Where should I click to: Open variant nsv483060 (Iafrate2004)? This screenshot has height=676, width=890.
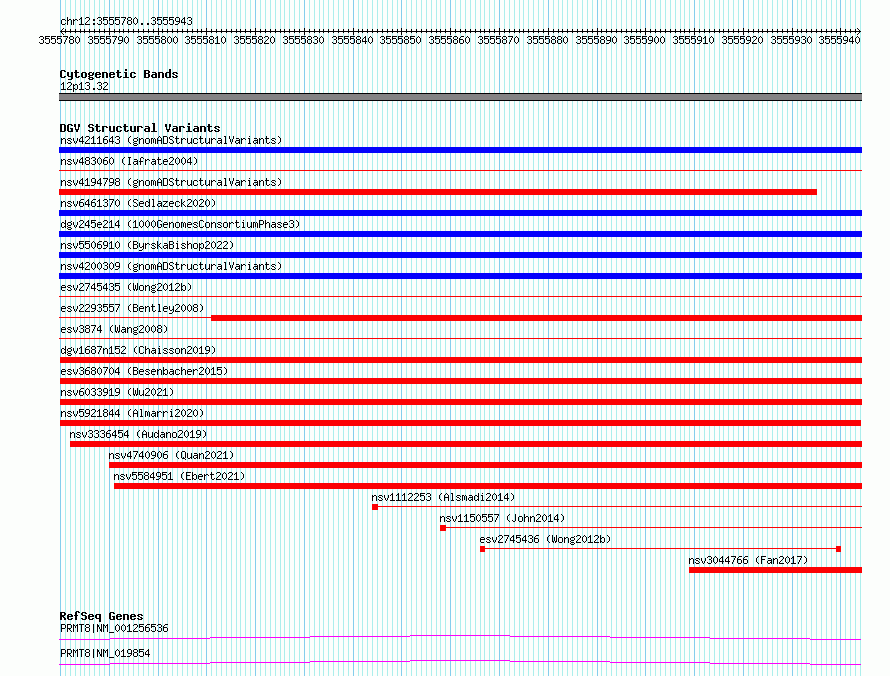[129, 161]
